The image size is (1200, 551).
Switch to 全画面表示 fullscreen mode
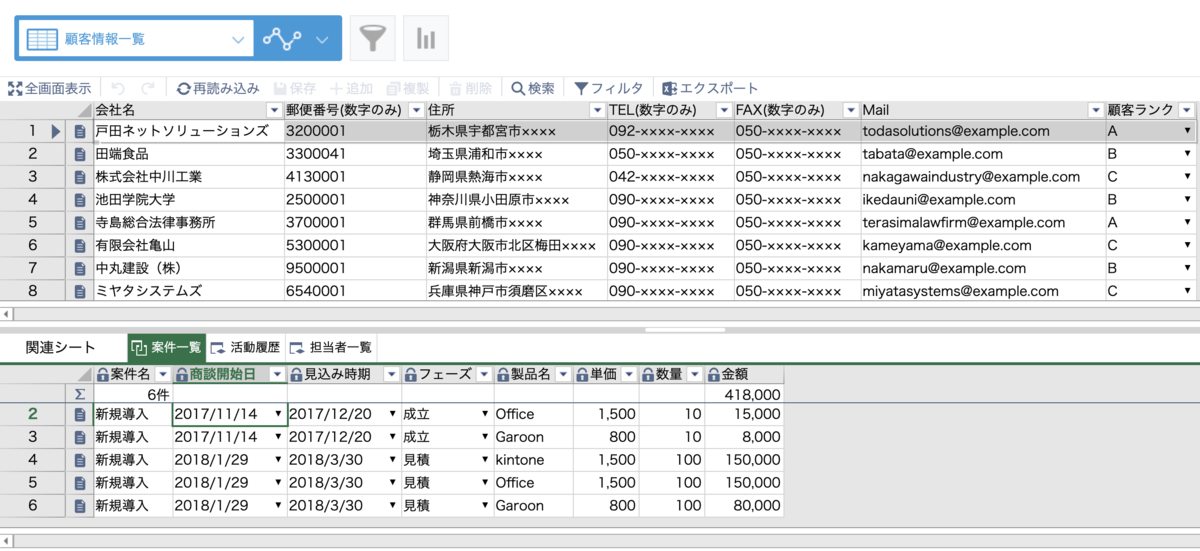coord(50,88)
